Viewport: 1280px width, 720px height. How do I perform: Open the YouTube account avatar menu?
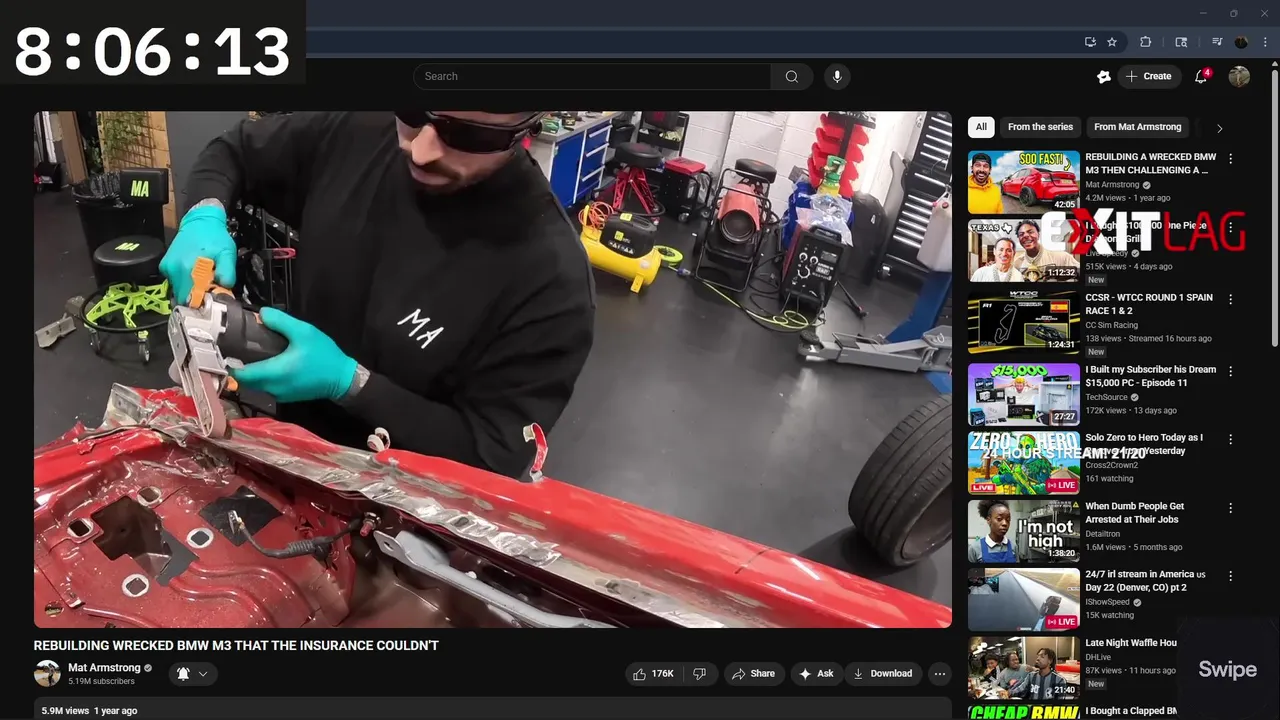(x=1239, y=76)
